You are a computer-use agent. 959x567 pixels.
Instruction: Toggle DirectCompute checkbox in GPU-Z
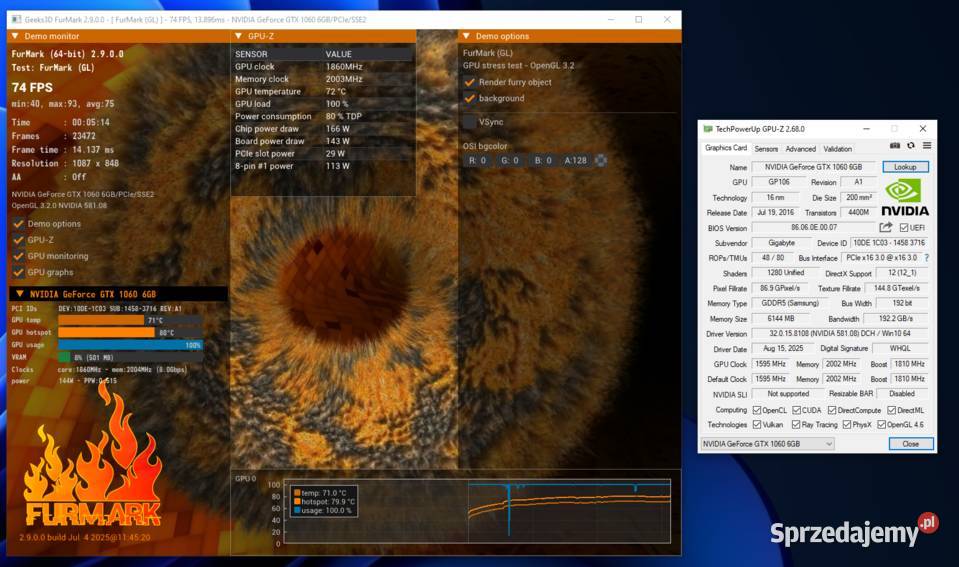coord(832,410)
